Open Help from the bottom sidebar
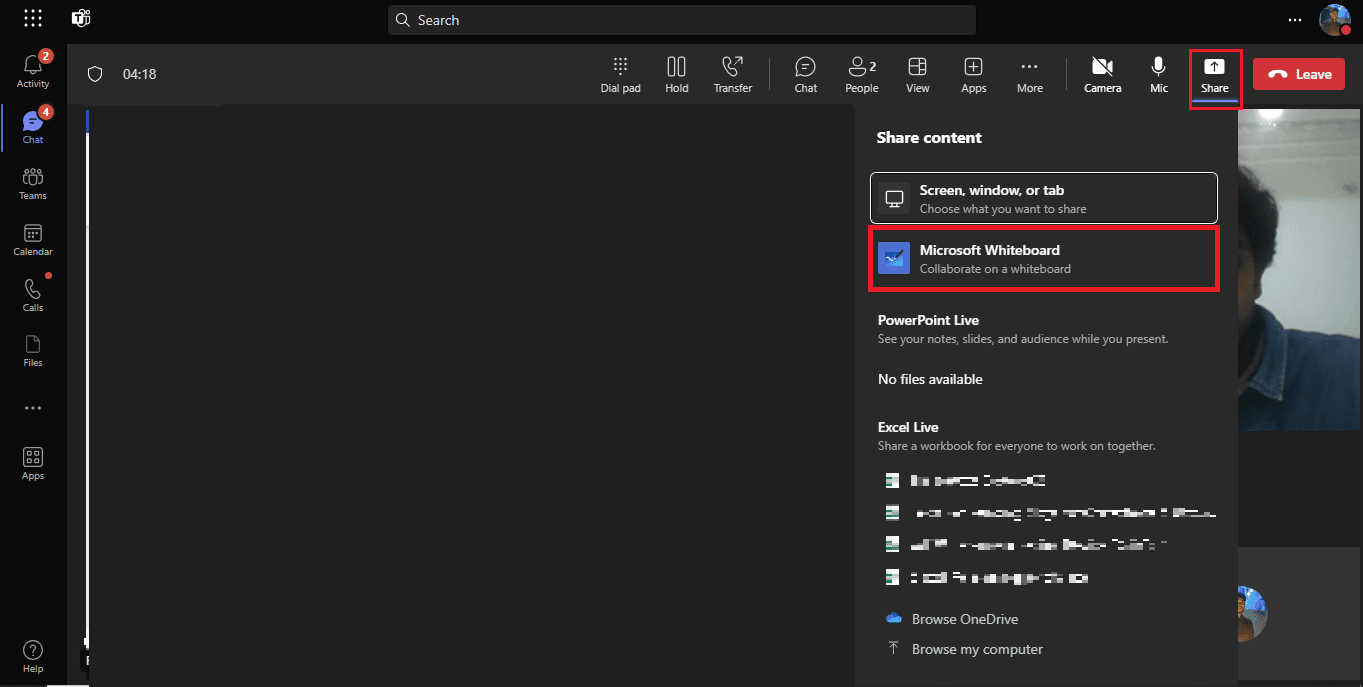 tap(32, 655)
